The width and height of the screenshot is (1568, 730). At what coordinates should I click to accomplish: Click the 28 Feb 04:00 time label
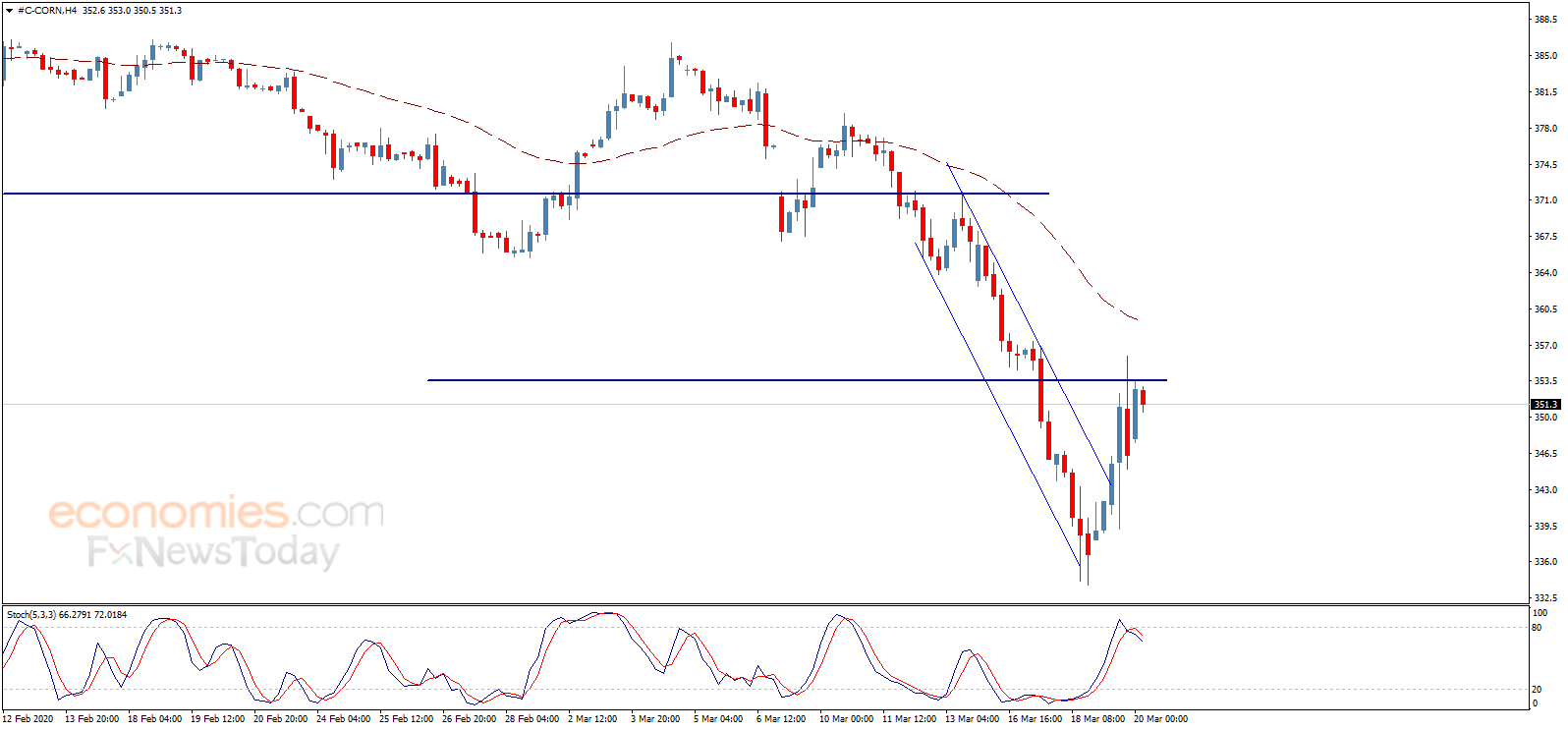pos(532,719)
